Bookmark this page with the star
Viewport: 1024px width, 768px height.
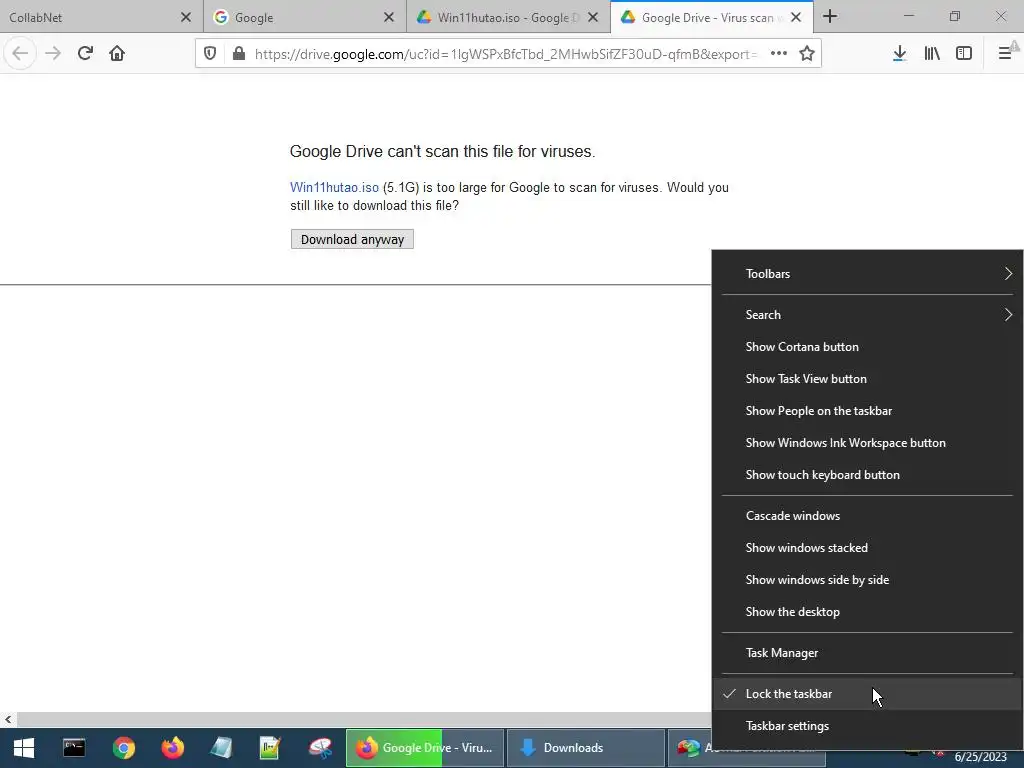pyautogui.click(x=807, y=54)
